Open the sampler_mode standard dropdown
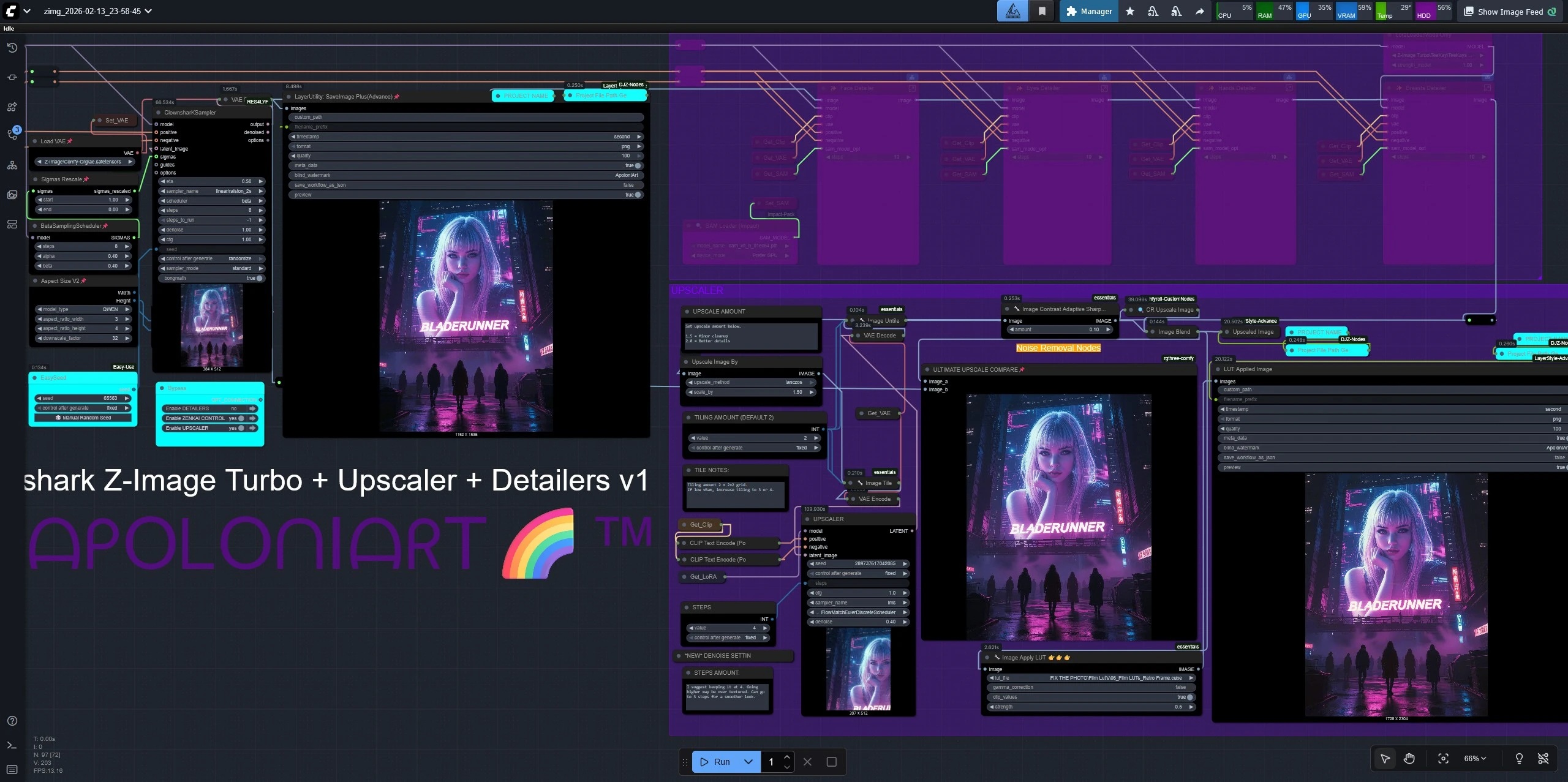This screenshot has width=1568, height=782. tap(212, 268)
